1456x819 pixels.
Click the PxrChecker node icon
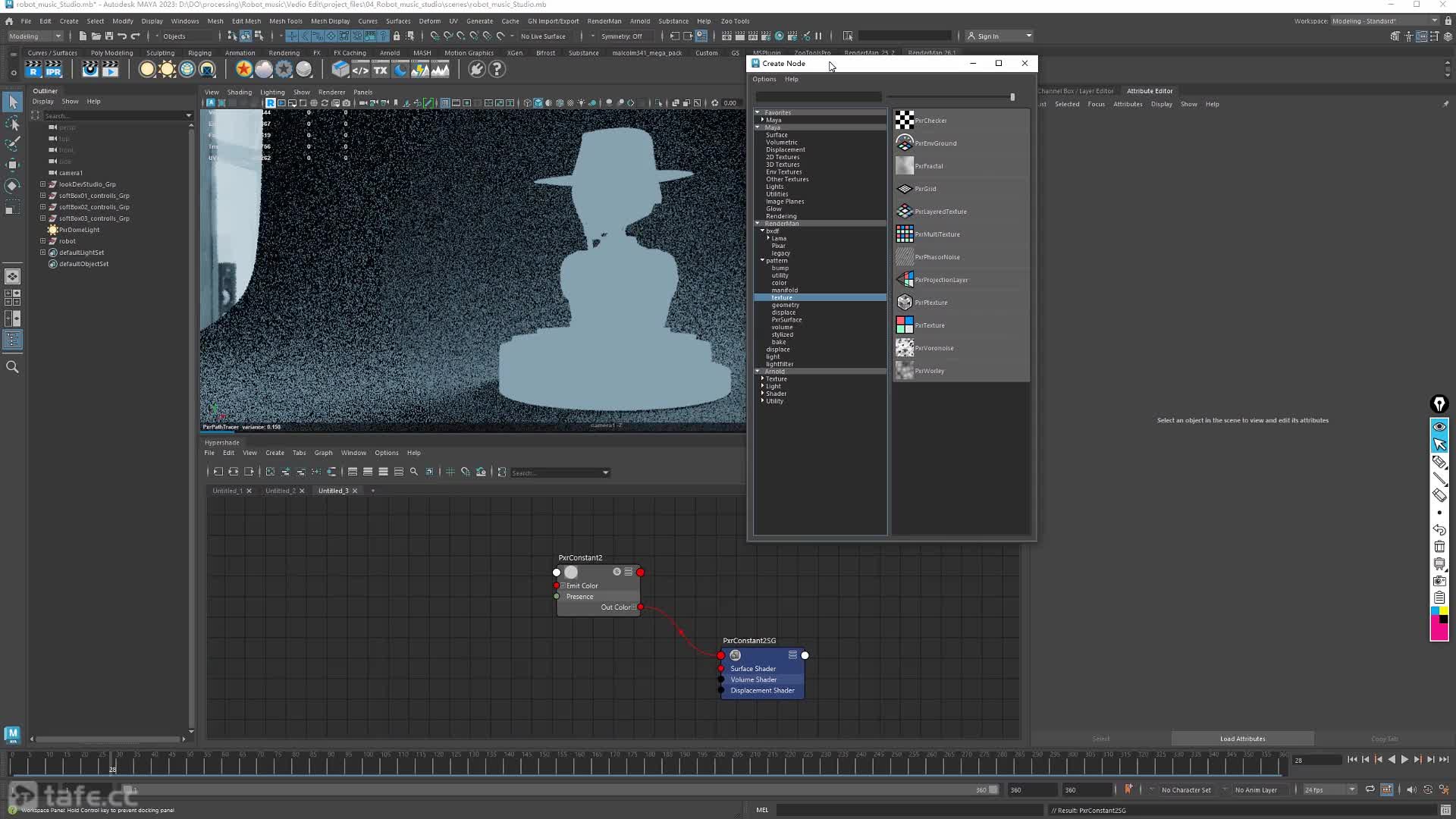(904, 120)
